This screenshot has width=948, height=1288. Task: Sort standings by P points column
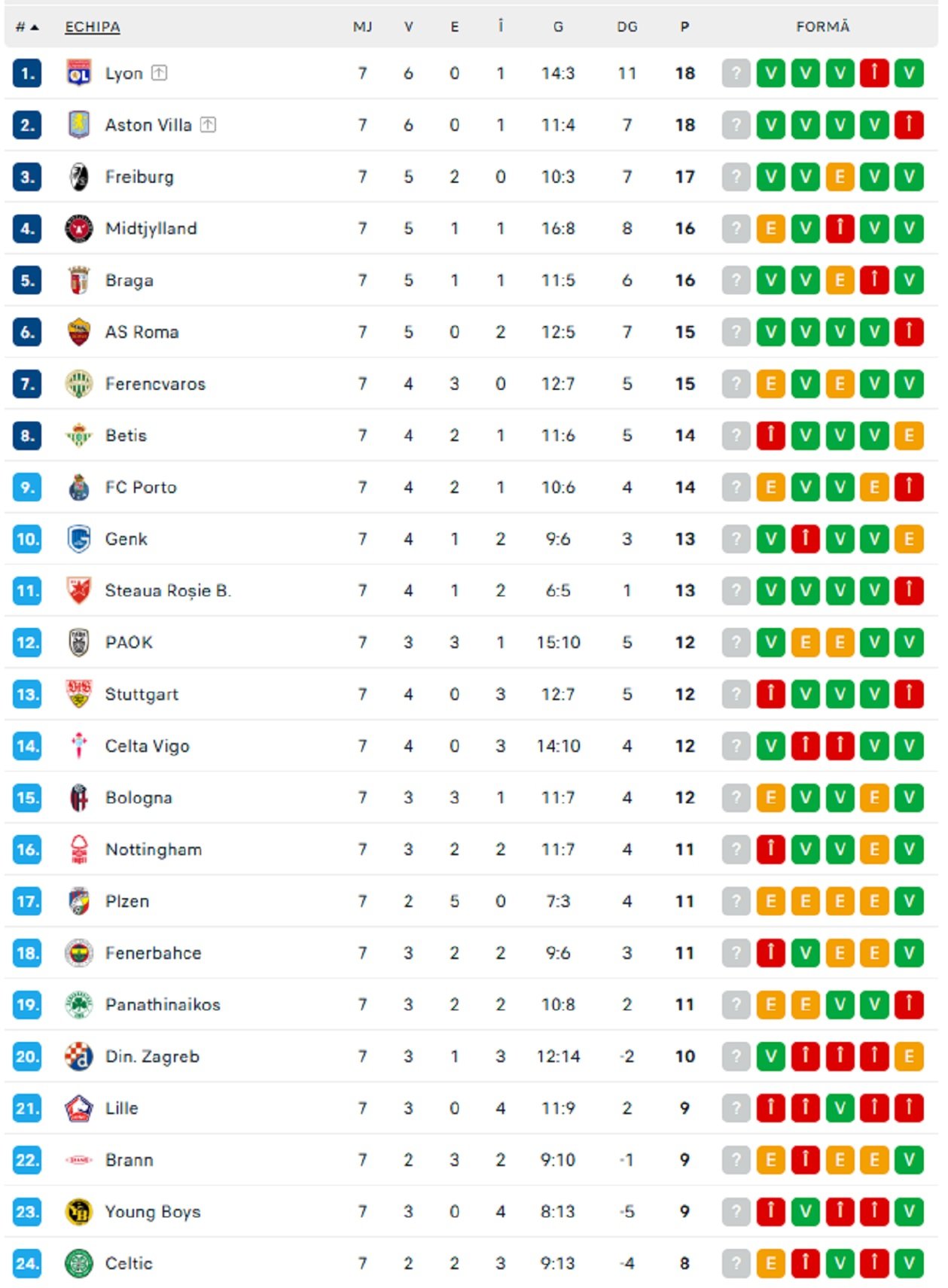tap(684, 27)
